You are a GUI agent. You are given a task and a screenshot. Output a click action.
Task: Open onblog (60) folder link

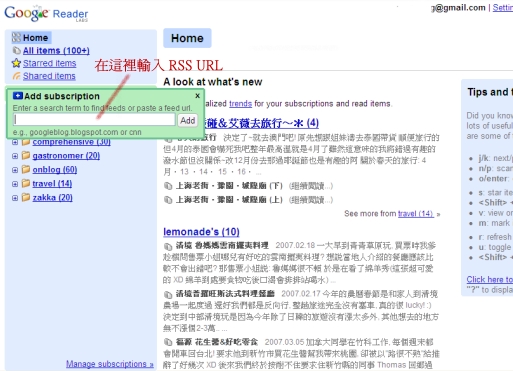(x=55, y=170)
